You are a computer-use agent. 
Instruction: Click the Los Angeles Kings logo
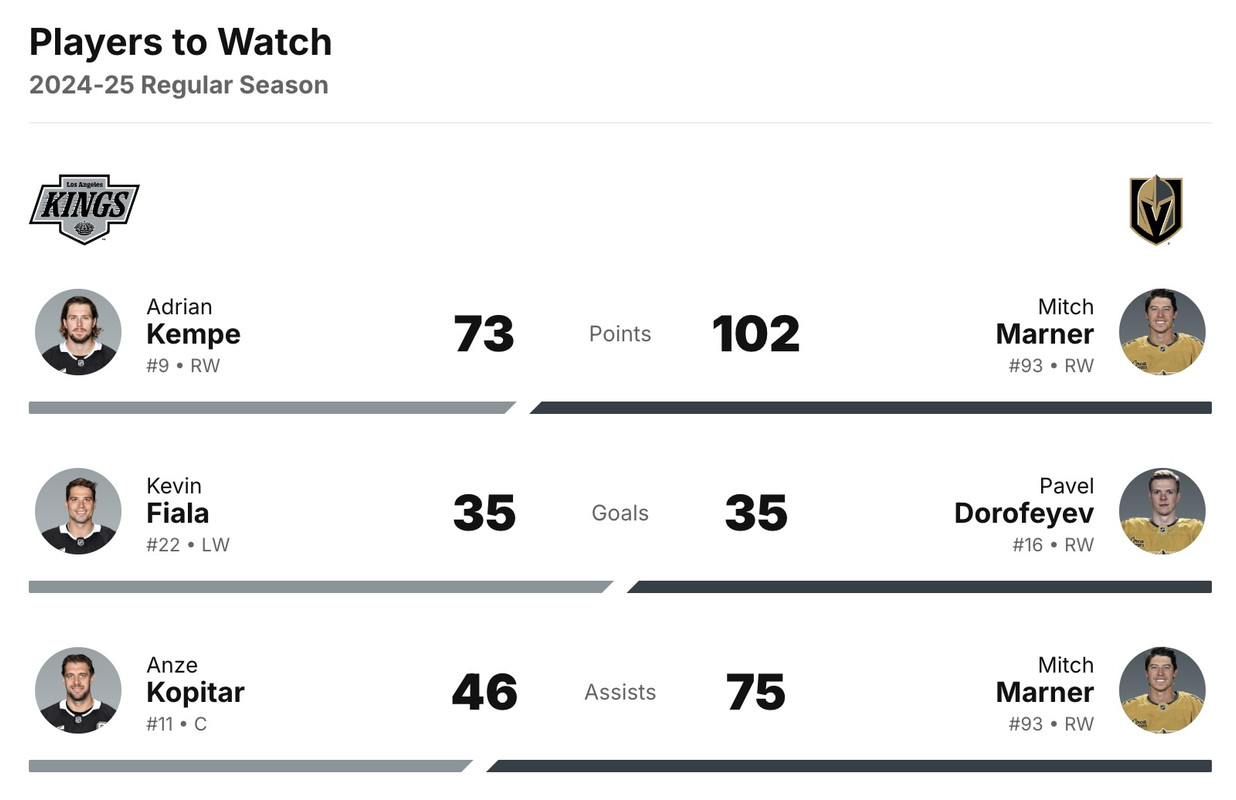coord(84,209)
